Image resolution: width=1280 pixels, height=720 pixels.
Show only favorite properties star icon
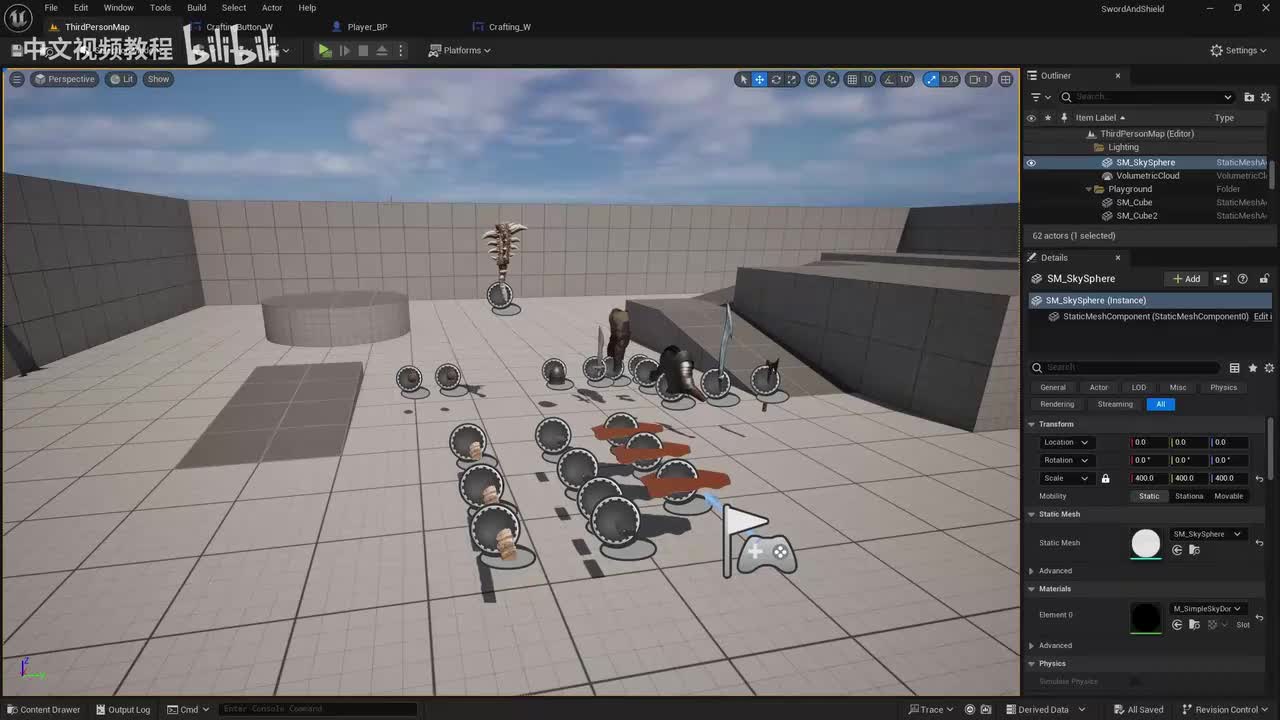coord(1252,368)
